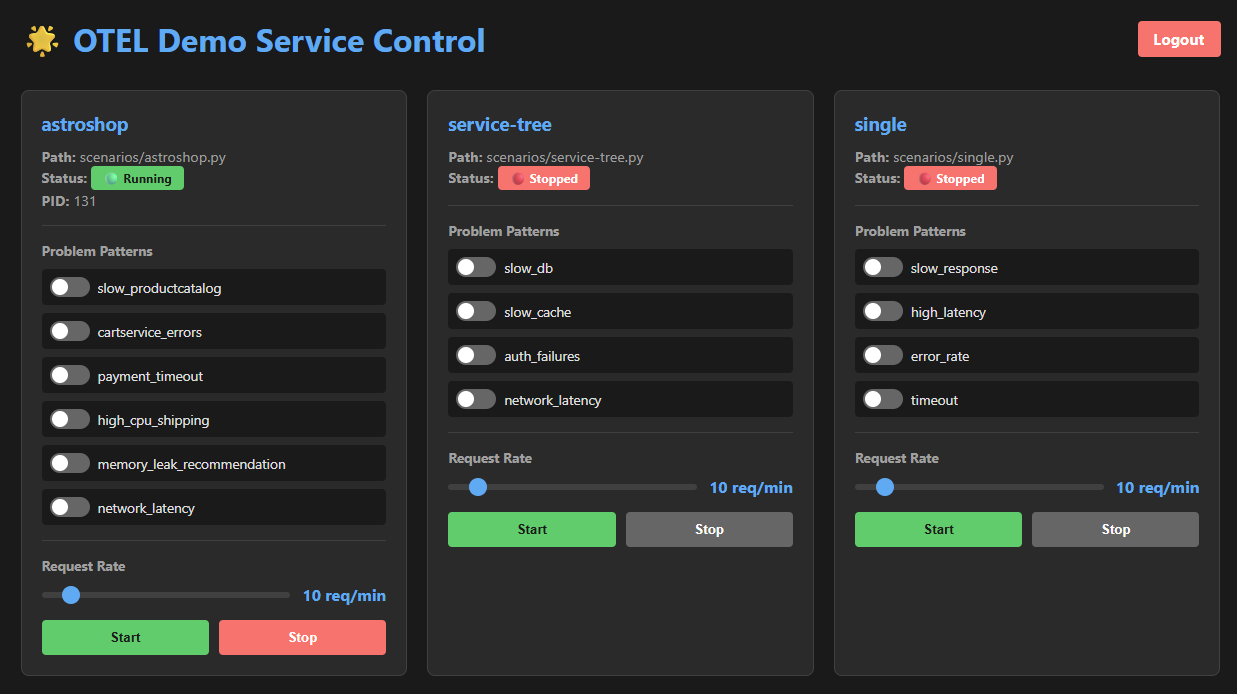Toggle payment_timeout in astroshop
Image resolution: width=1237 pixels, height=694 pixels.
click(x=70, y=376)
